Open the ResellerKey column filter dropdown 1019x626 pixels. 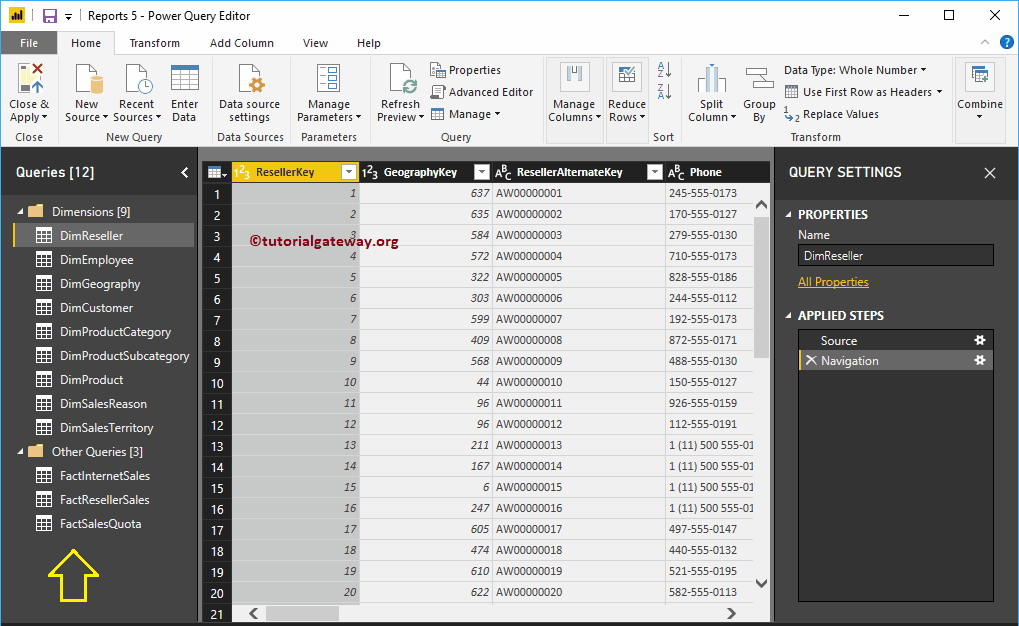pos(348,171)
